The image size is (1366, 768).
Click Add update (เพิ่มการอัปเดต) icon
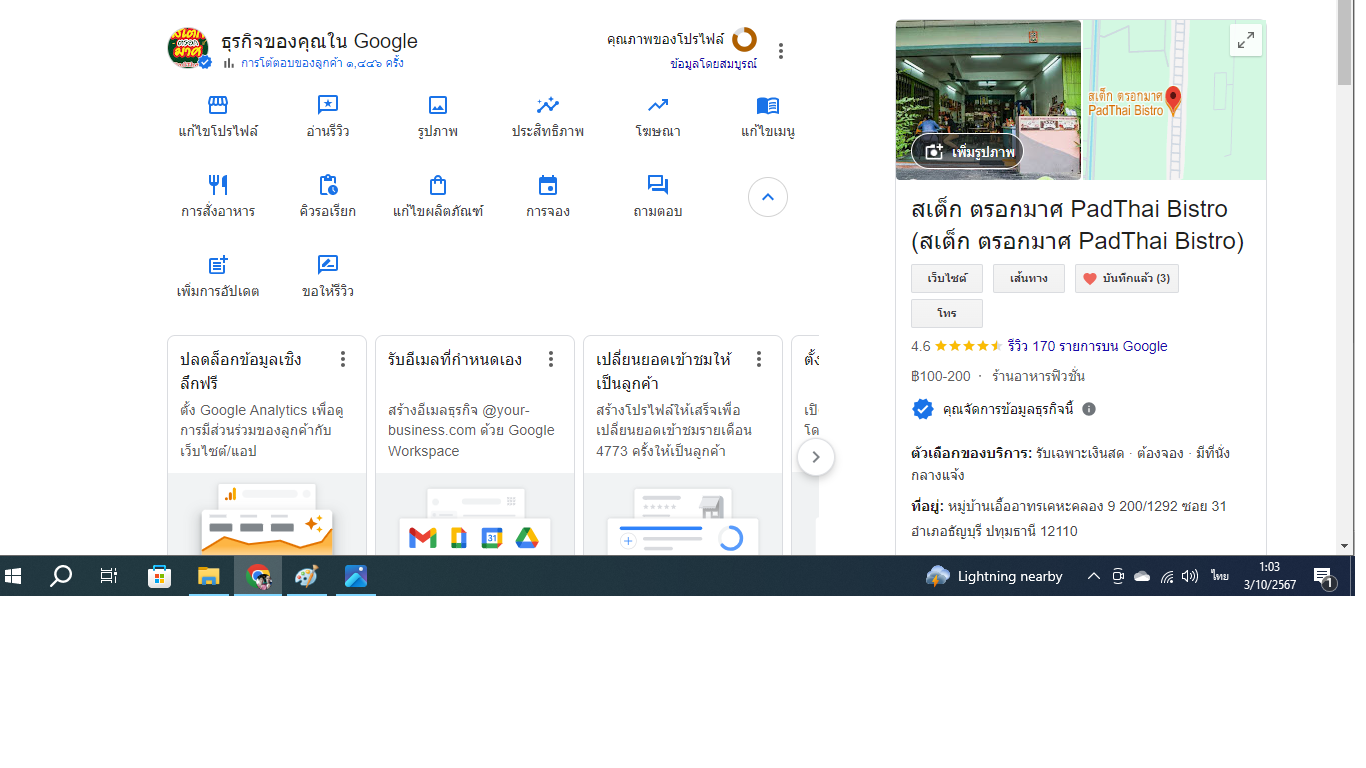218,265
